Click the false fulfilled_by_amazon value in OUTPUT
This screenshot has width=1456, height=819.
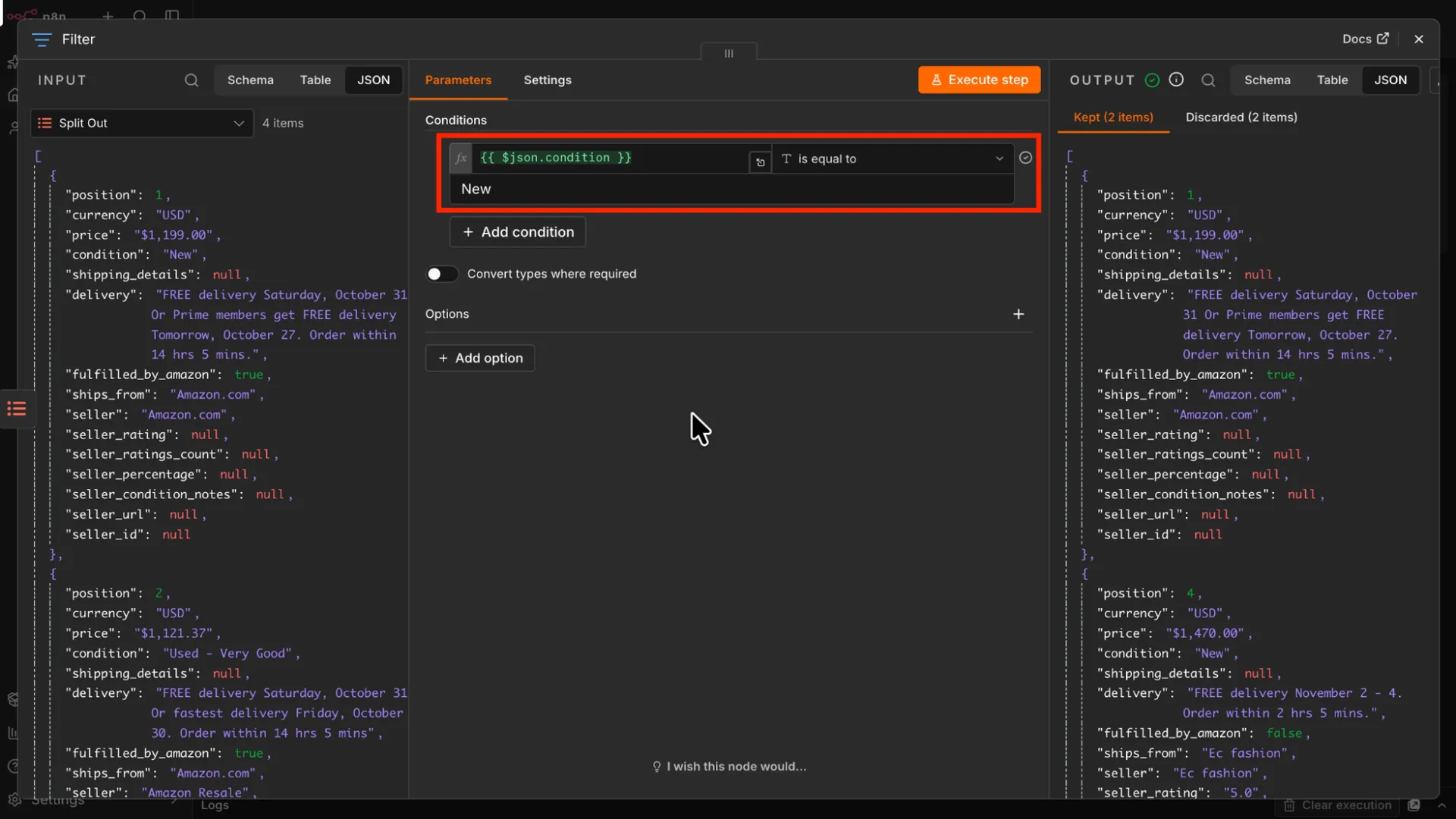1284,733
